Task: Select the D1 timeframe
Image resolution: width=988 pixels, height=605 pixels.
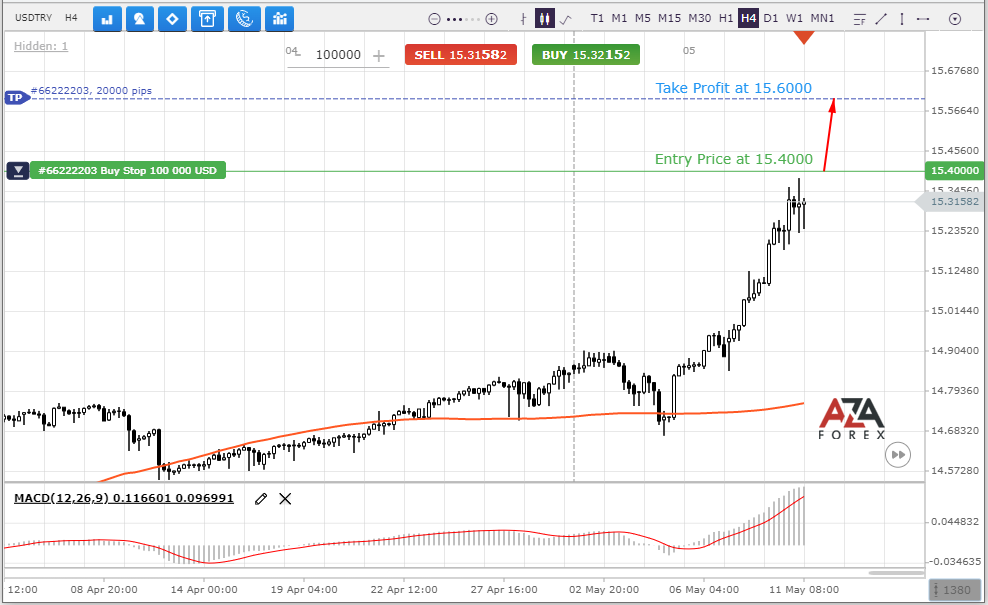Action: 771,18
